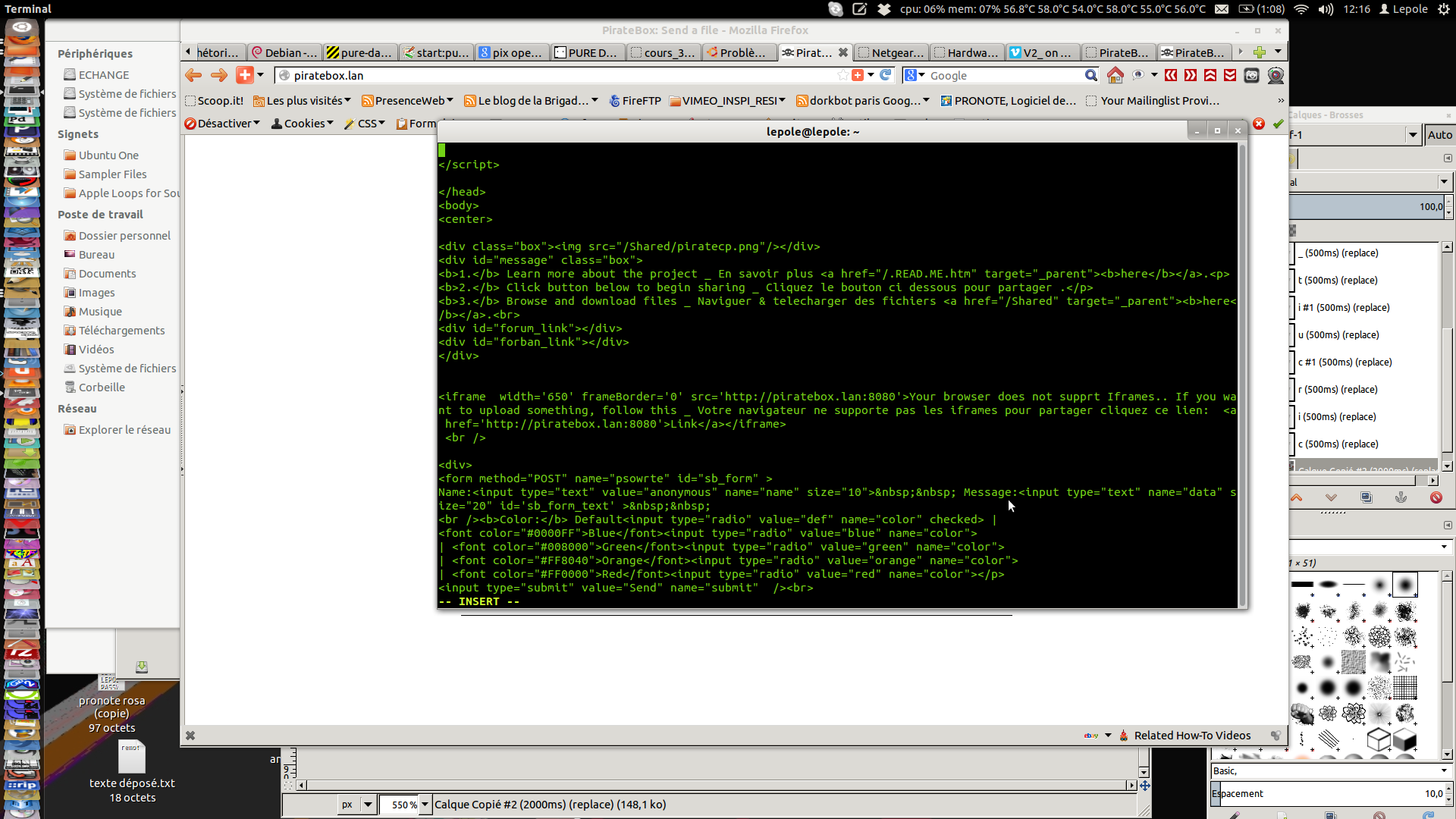Delete layer with red GIMP icon
The image size is (1456, 819).
(1436, 497)
